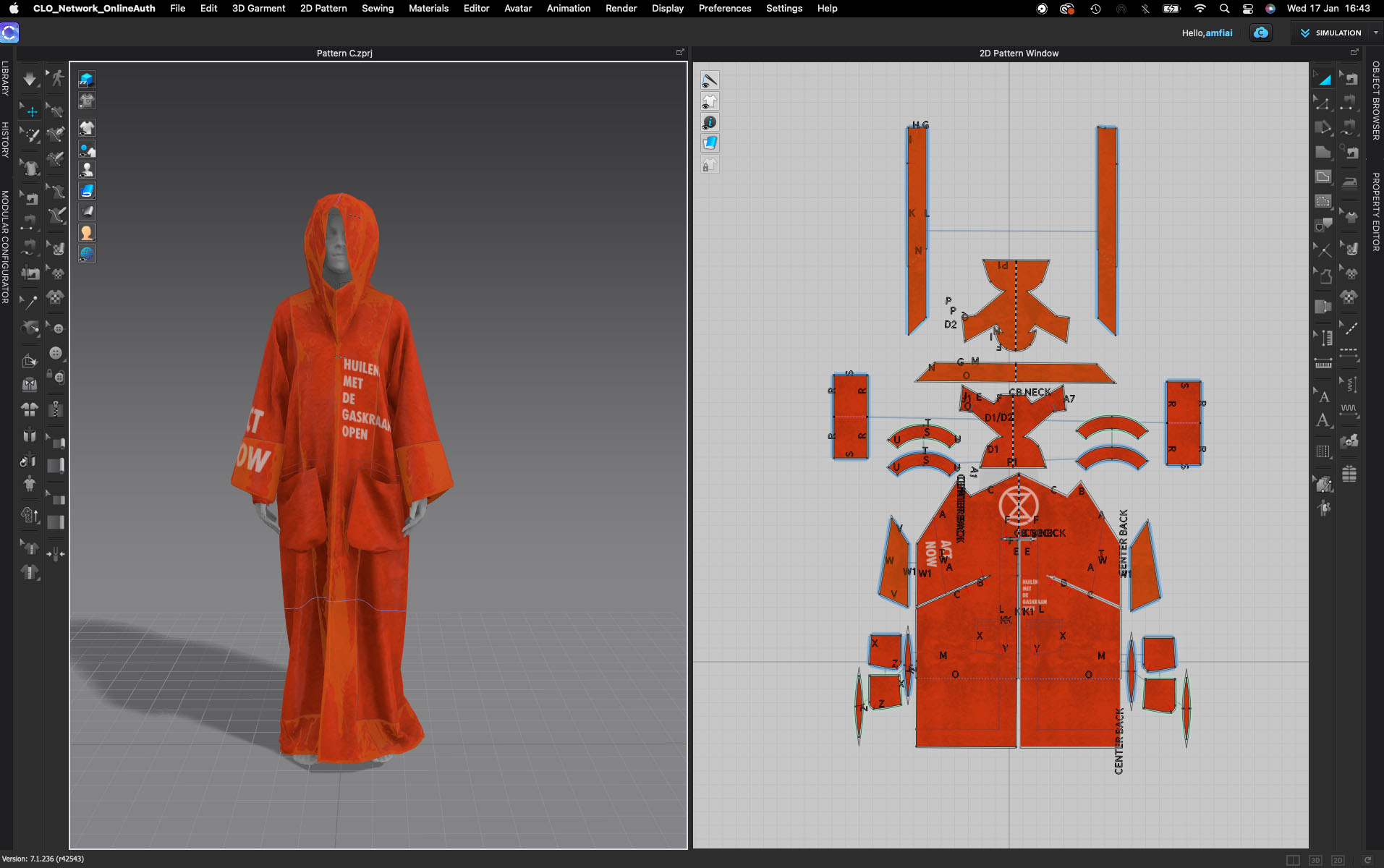Pop out the 2D Pattern Window
The width and height of the screenshot is (1384, 868).
click(x=1354, y=52)
